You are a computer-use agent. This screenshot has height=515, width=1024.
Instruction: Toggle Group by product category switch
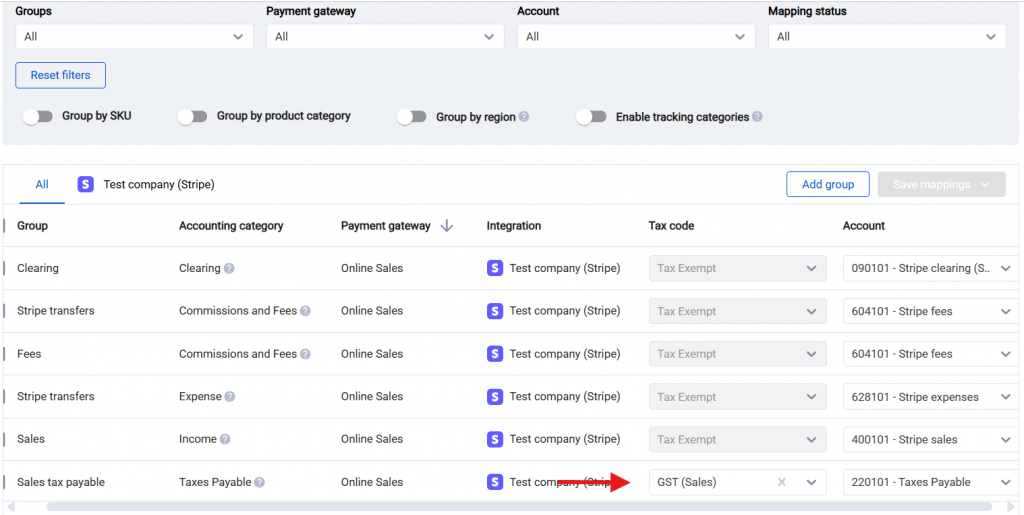point(192,117)
